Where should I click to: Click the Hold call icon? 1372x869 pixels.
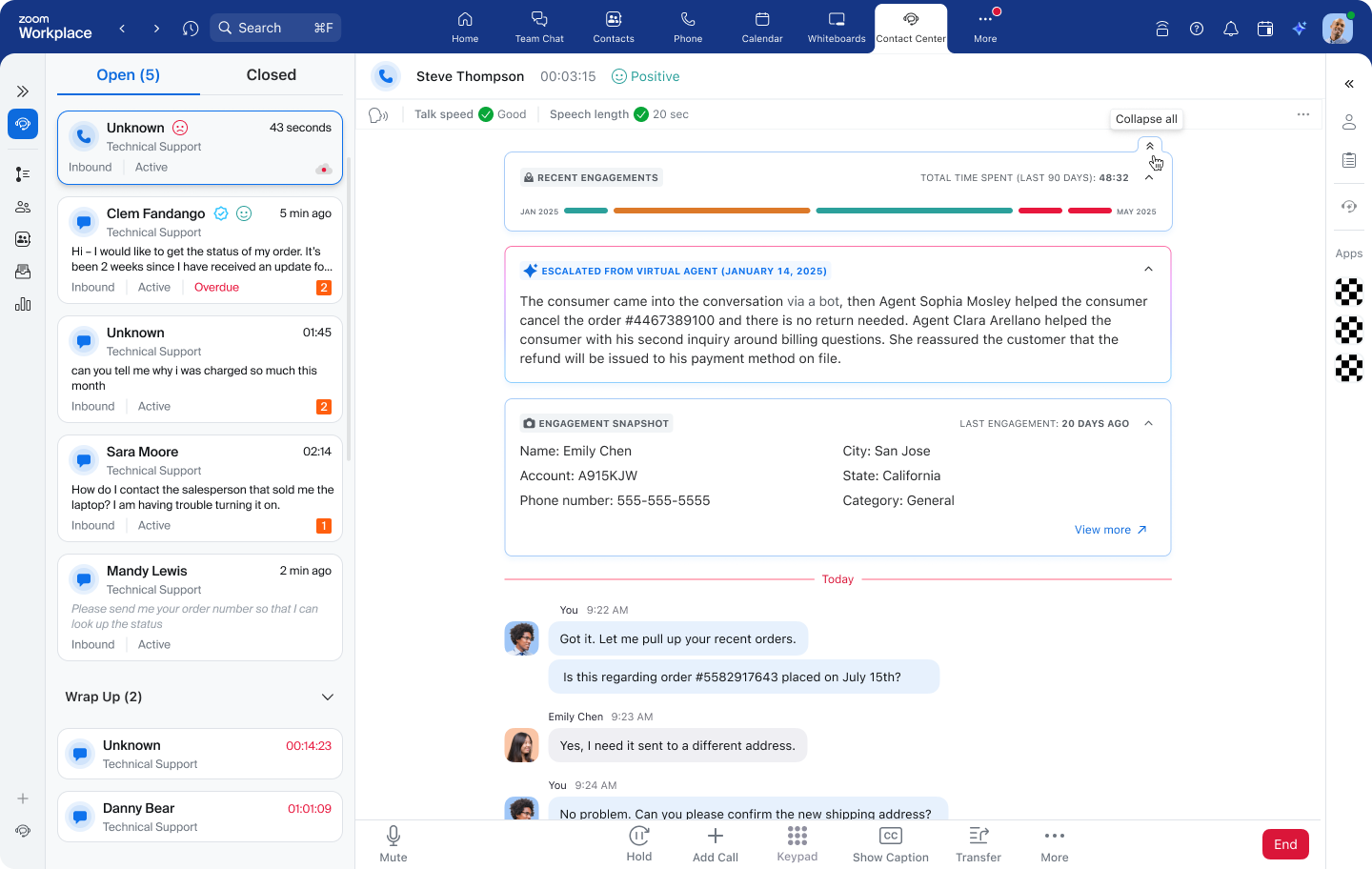(638, 837)
